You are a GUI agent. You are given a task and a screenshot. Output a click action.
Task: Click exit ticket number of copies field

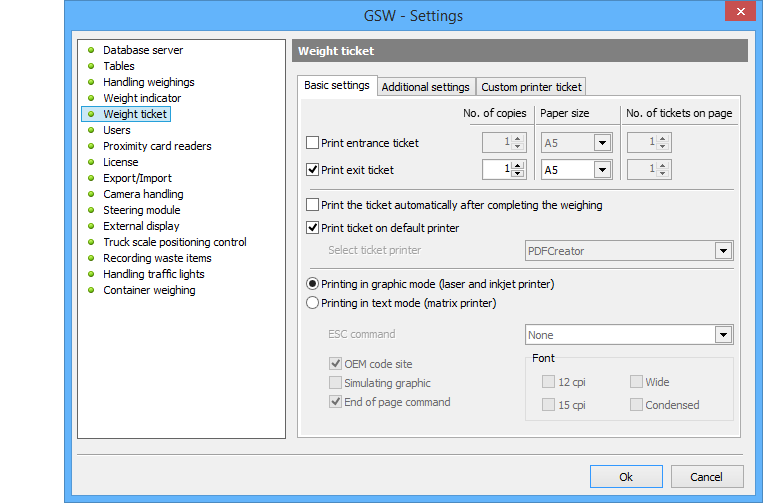tap(496, 170)
